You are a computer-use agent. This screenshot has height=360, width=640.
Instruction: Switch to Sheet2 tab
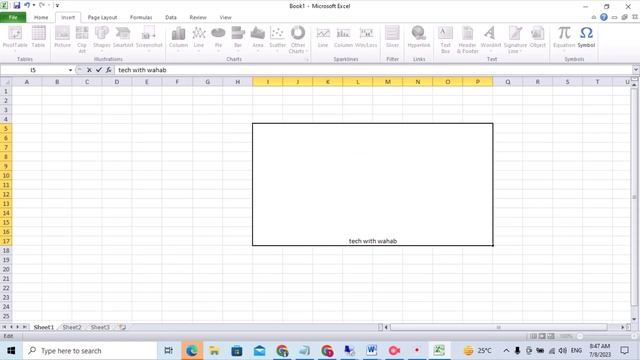pos(72,327)
